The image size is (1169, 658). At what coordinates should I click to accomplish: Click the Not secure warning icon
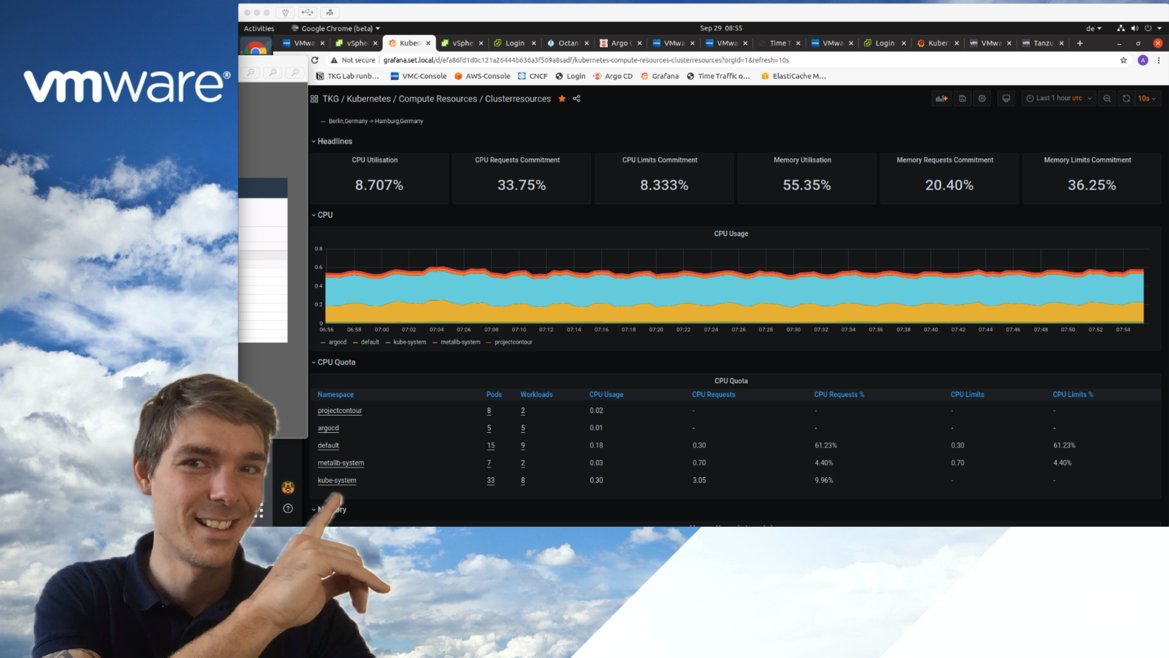pos(334,60)
